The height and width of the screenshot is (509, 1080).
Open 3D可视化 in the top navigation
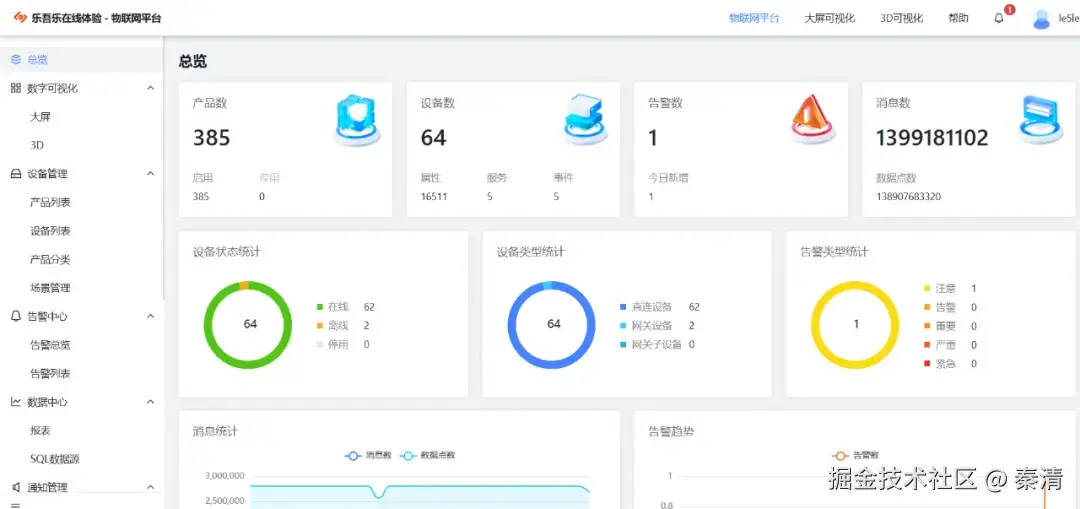(x=902, y=19)
